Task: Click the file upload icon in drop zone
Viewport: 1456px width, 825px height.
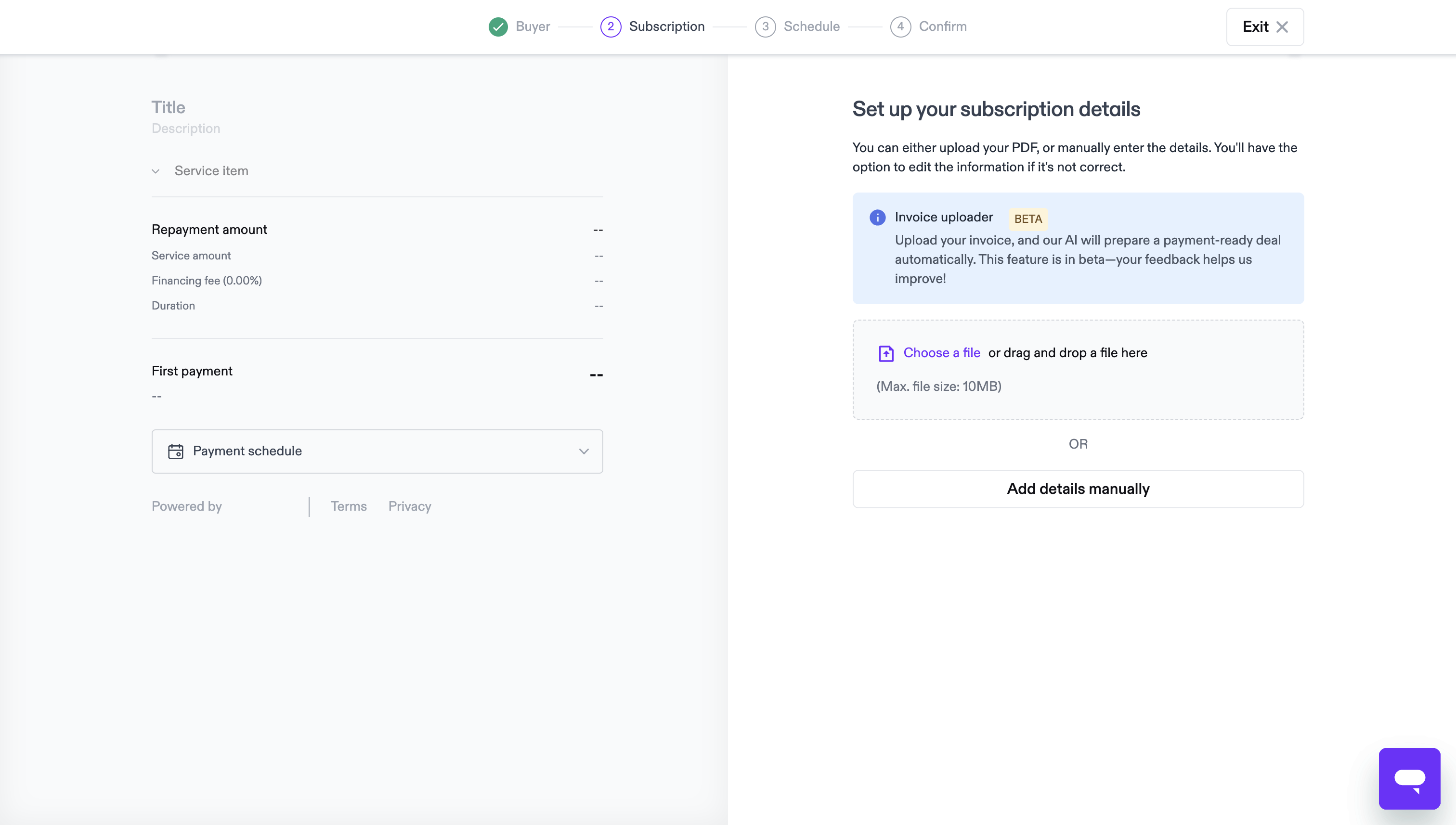Action: [x=886, y=353]
